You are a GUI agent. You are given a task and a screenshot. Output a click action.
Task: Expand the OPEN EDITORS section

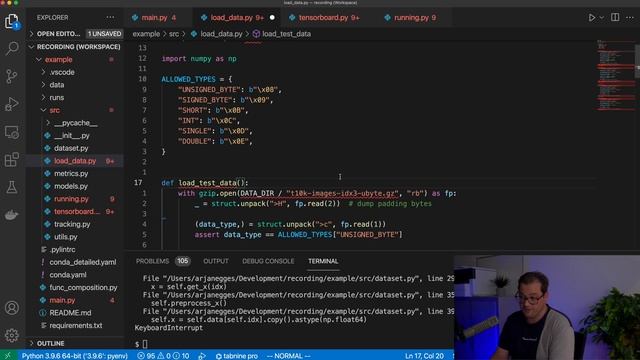pyautogui.click(x=75, y=34)
